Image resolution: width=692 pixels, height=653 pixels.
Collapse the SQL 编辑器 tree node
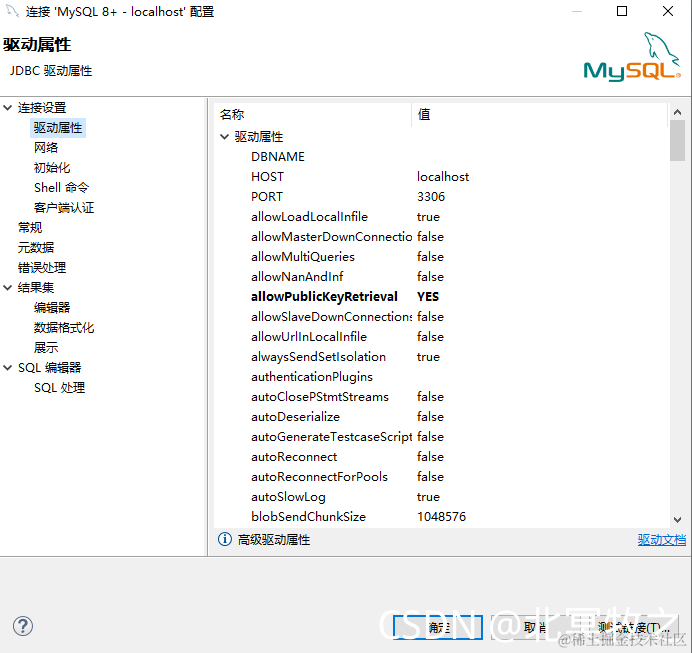pyautogui.click(x=8, y=368)
